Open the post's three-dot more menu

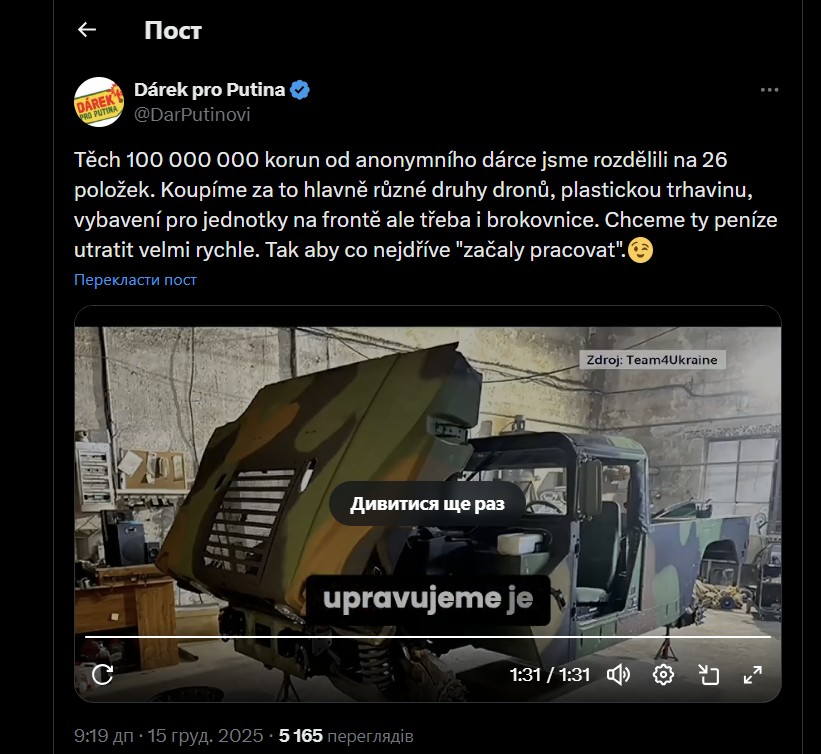(x=769, y=90)
